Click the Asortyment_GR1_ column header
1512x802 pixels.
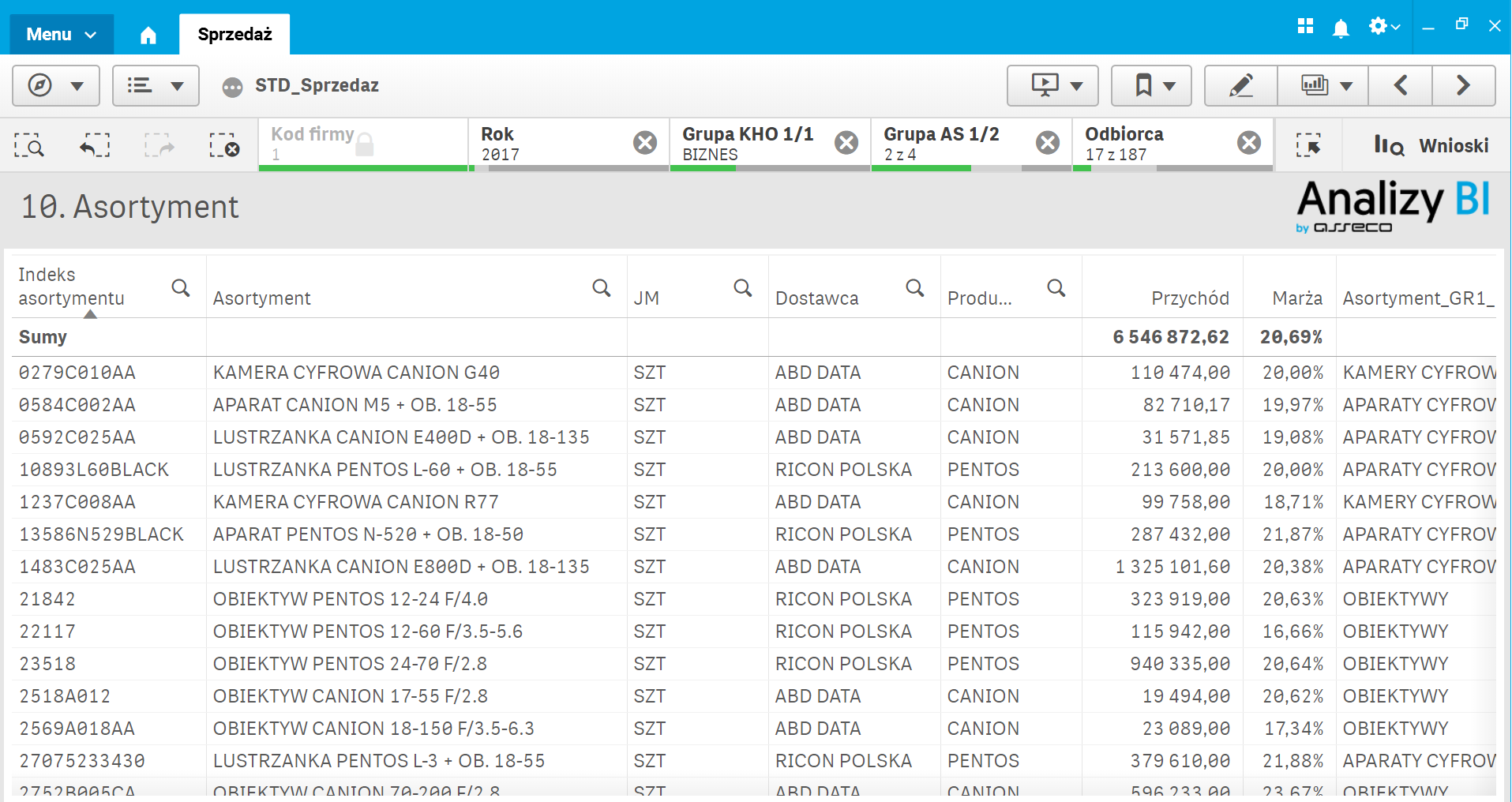[1419, 298]
